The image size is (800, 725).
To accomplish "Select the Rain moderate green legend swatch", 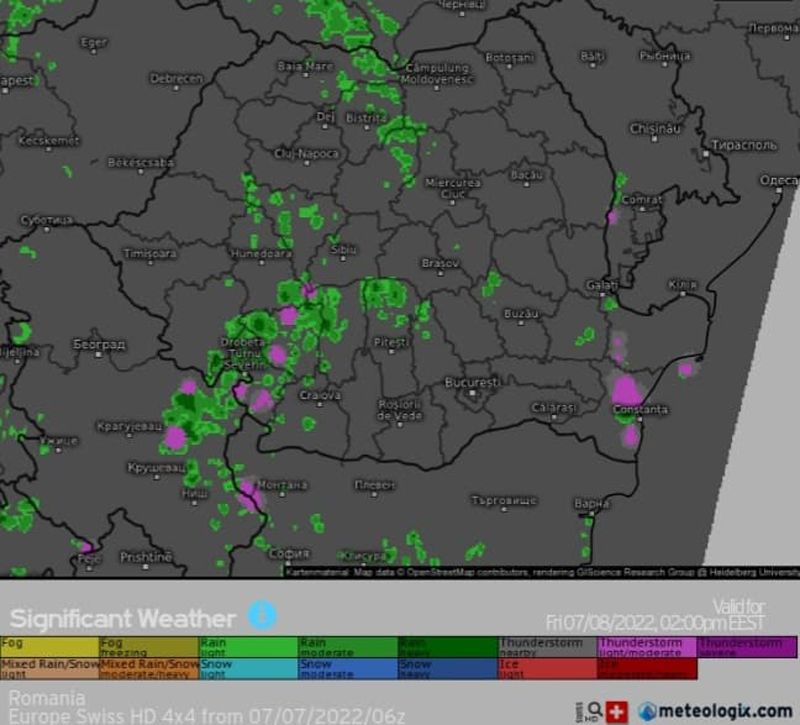I will (x=347, y=646).
